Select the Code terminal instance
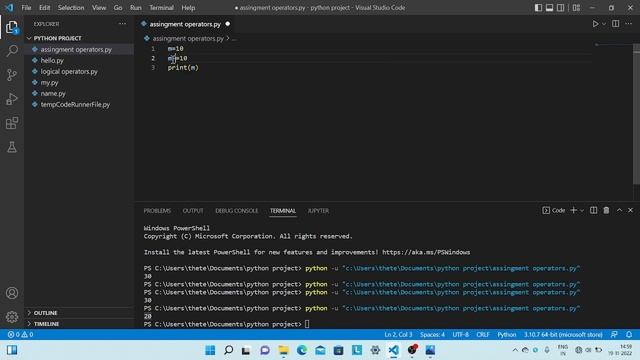Screen dimensions: 640x360 tap(554, 210)
